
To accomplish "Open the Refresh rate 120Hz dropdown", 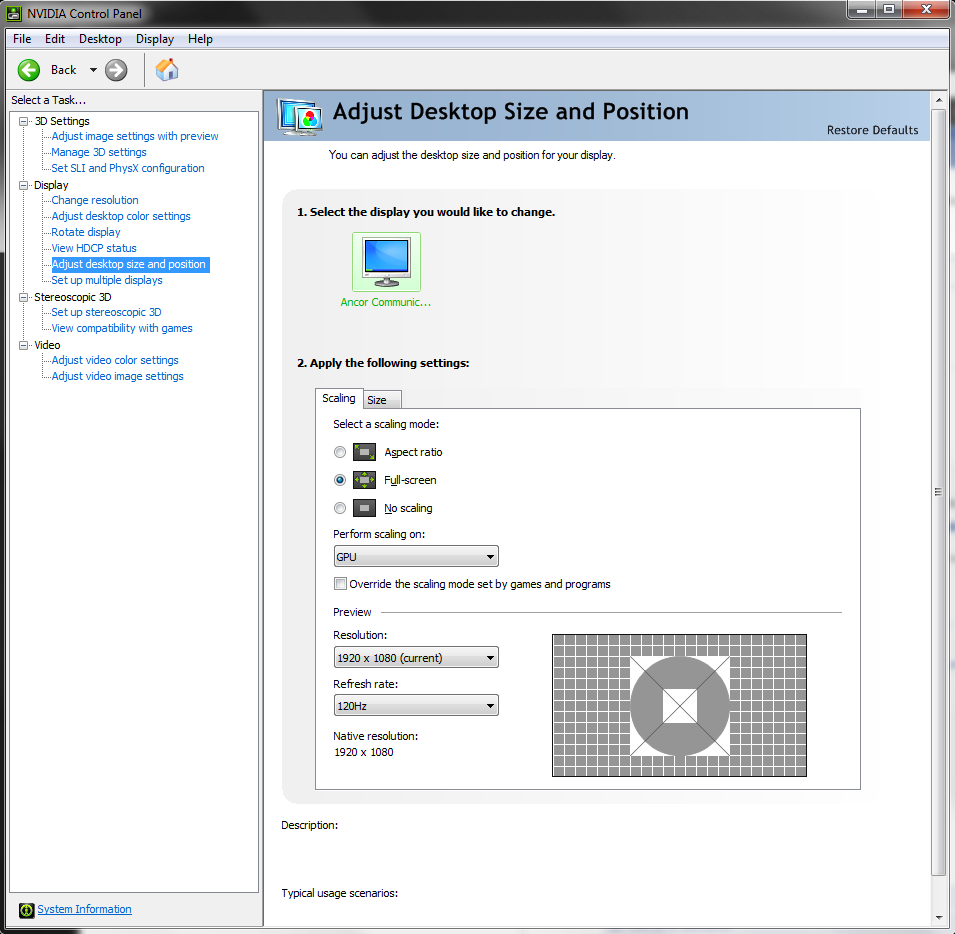I will [416, 706].
